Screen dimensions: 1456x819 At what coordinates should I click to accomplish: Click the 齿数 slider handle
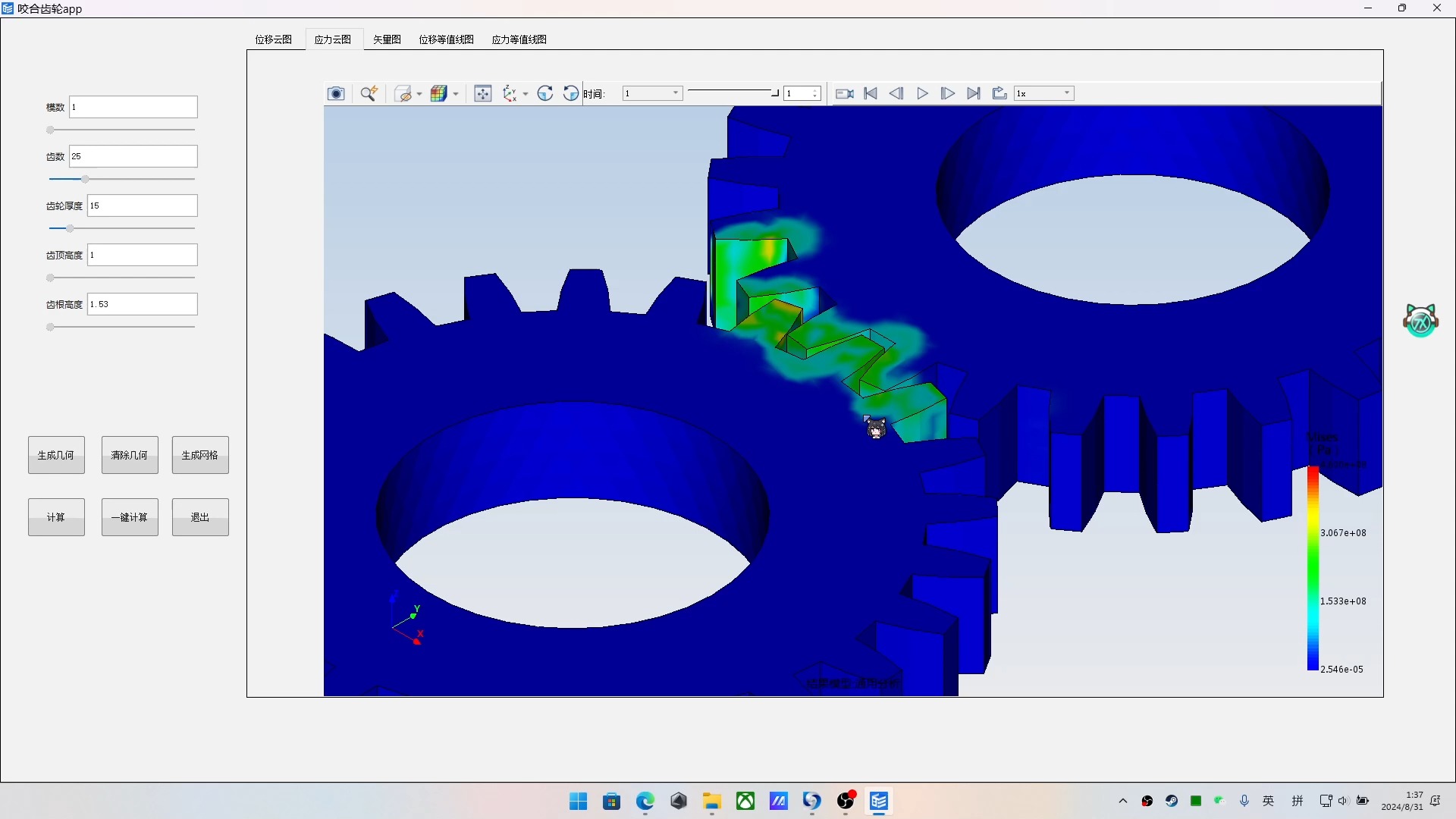coord(85,179)
